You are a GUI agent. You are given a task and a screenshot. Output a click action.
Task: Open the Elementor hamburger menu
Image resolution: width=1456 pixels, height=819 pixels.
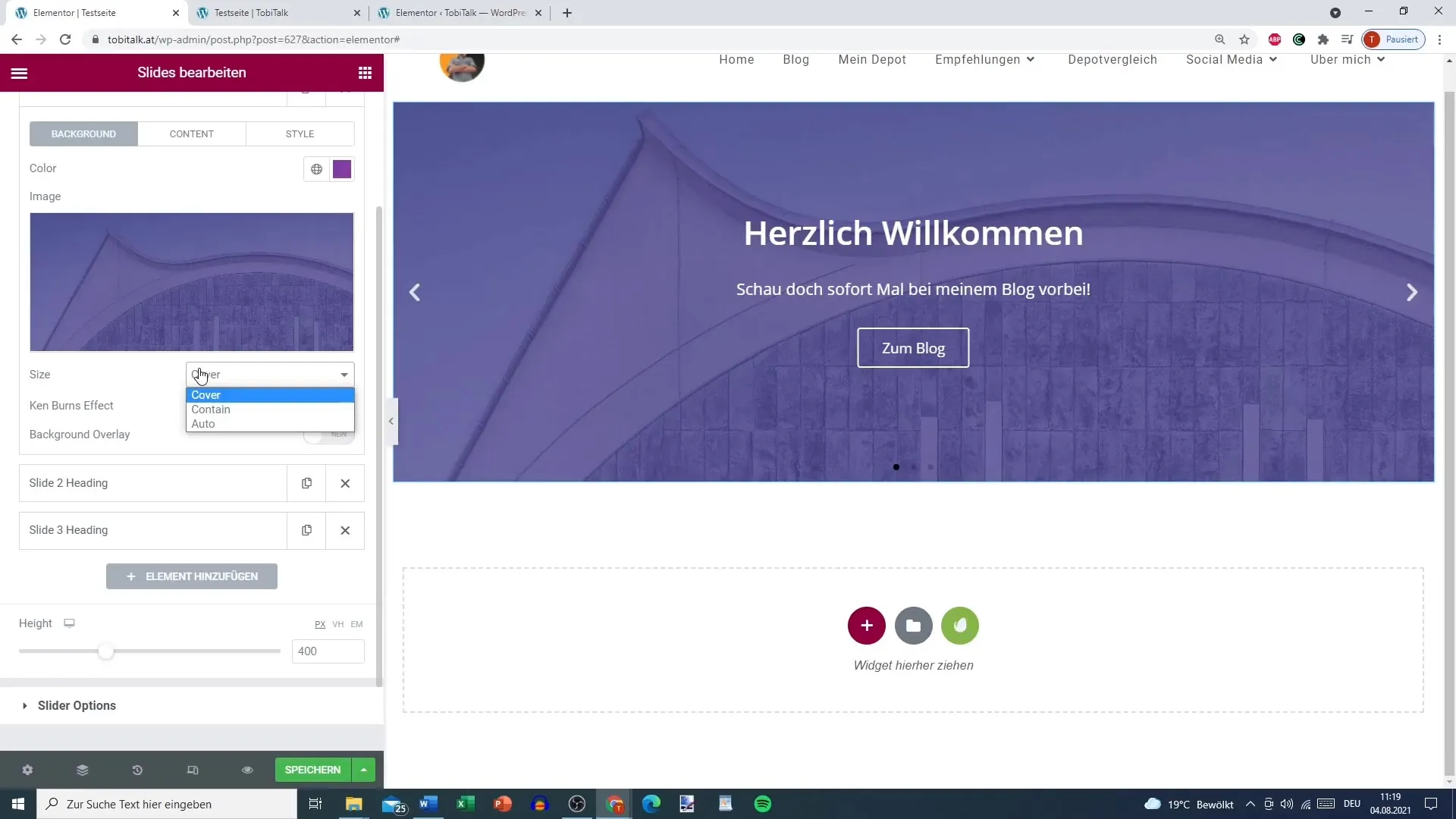[x=19, y=73]
